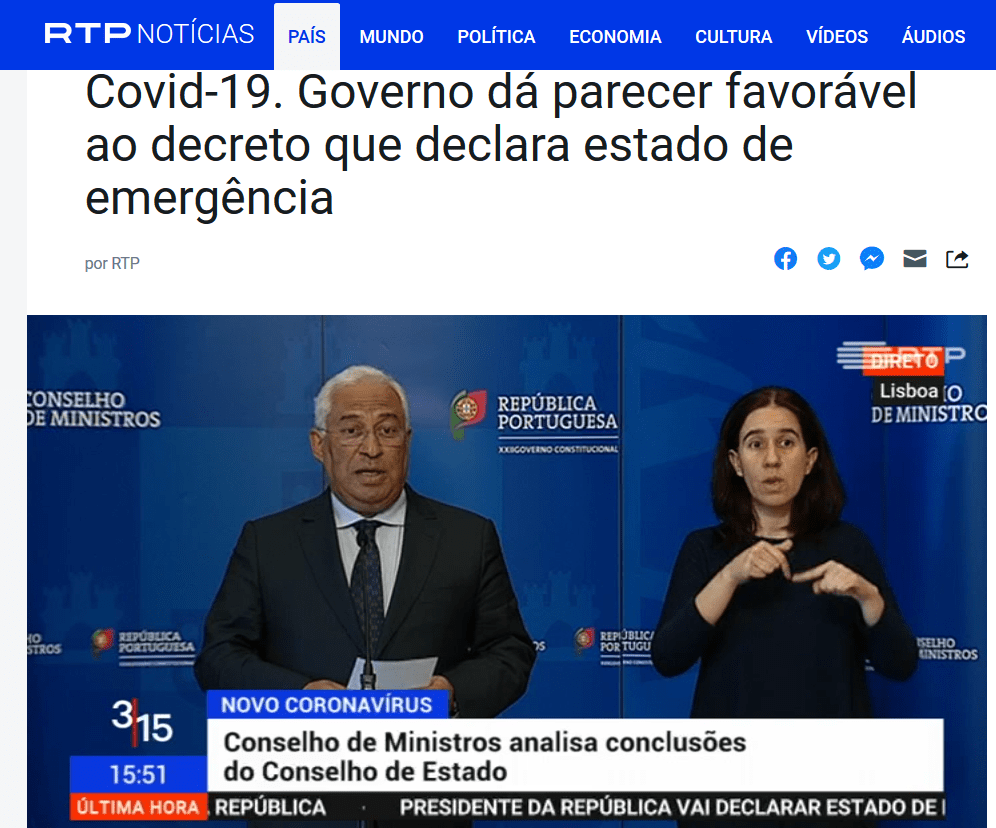
Task: Share article on Facebook
Action: [x=785, y=259]
